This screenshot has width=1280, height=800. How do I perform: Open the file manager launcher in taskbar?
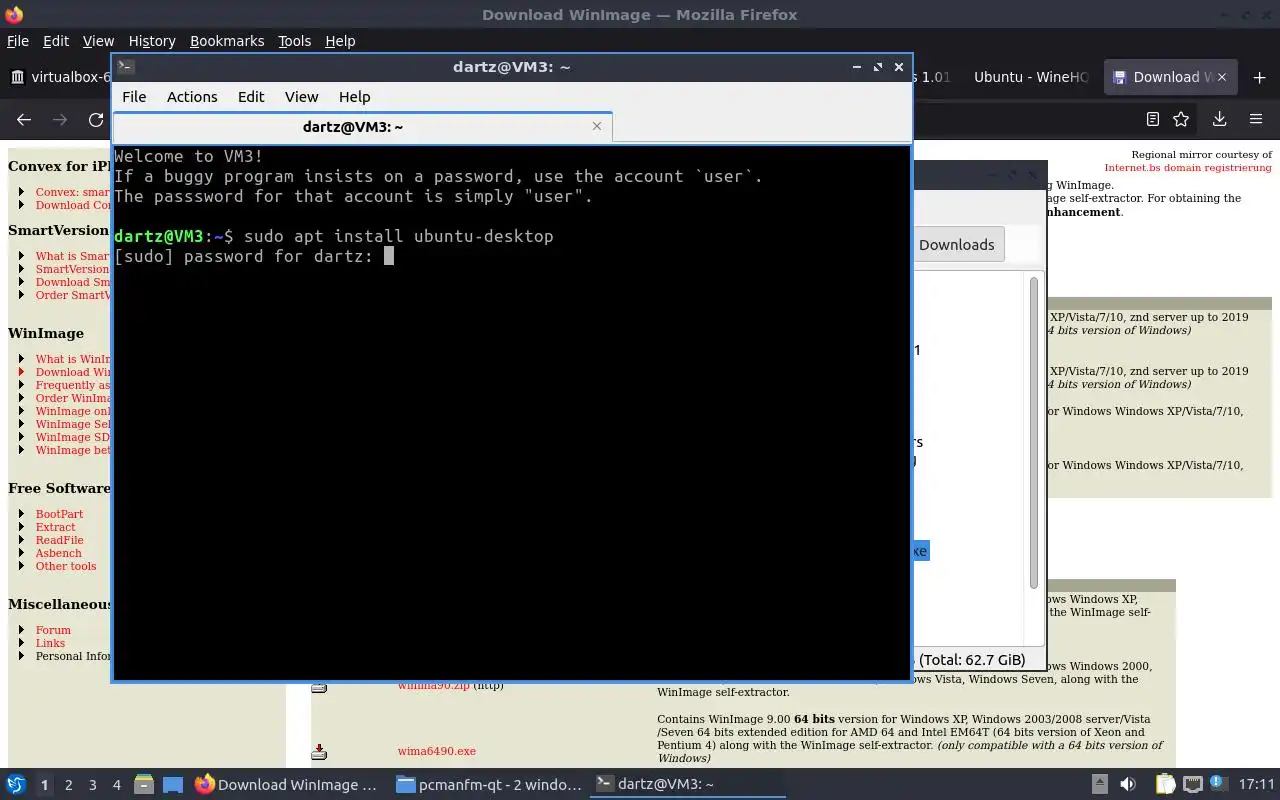(x=144, y=785)
